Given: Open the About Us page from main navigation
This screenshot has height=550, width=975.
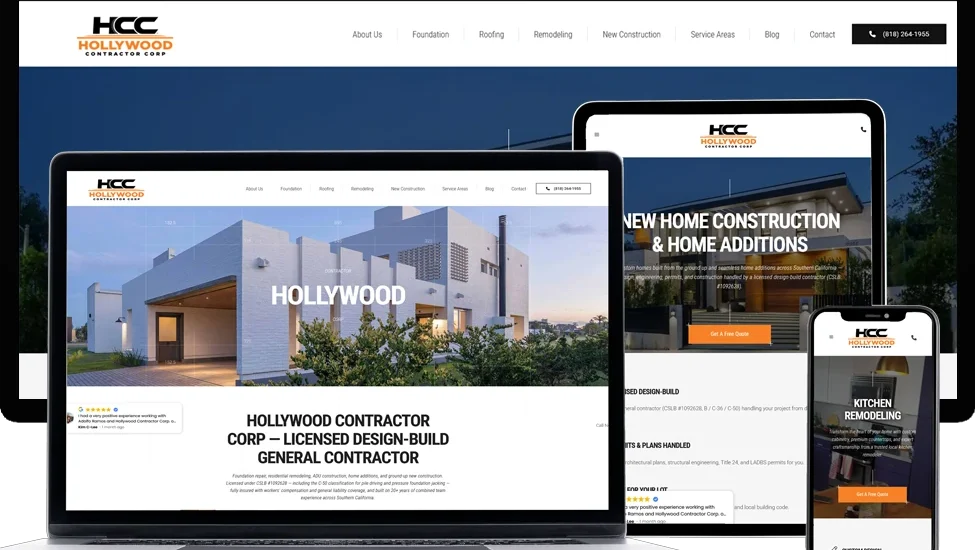Looking at the screenshot, I should tap(367, 35).
